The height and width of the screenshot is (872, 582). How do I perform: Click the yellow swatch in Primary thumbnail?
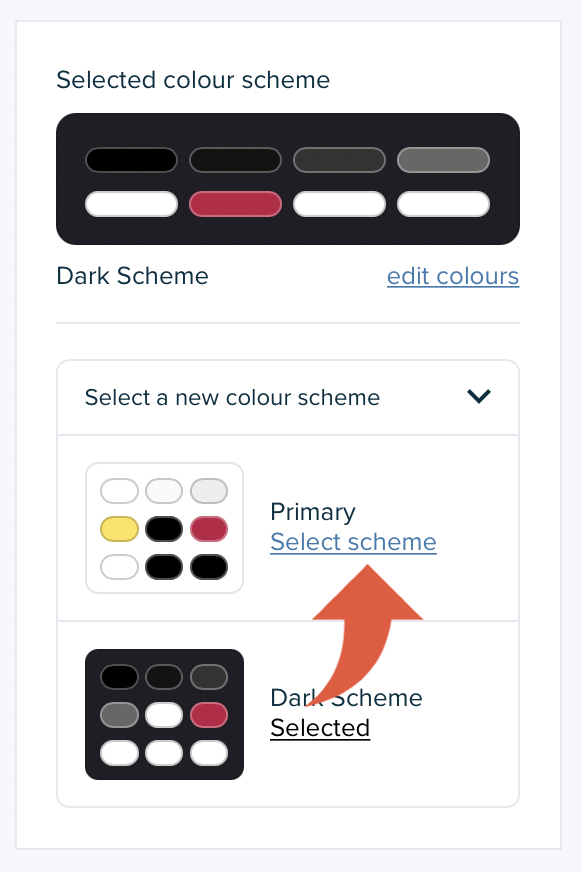coord(119,529)
